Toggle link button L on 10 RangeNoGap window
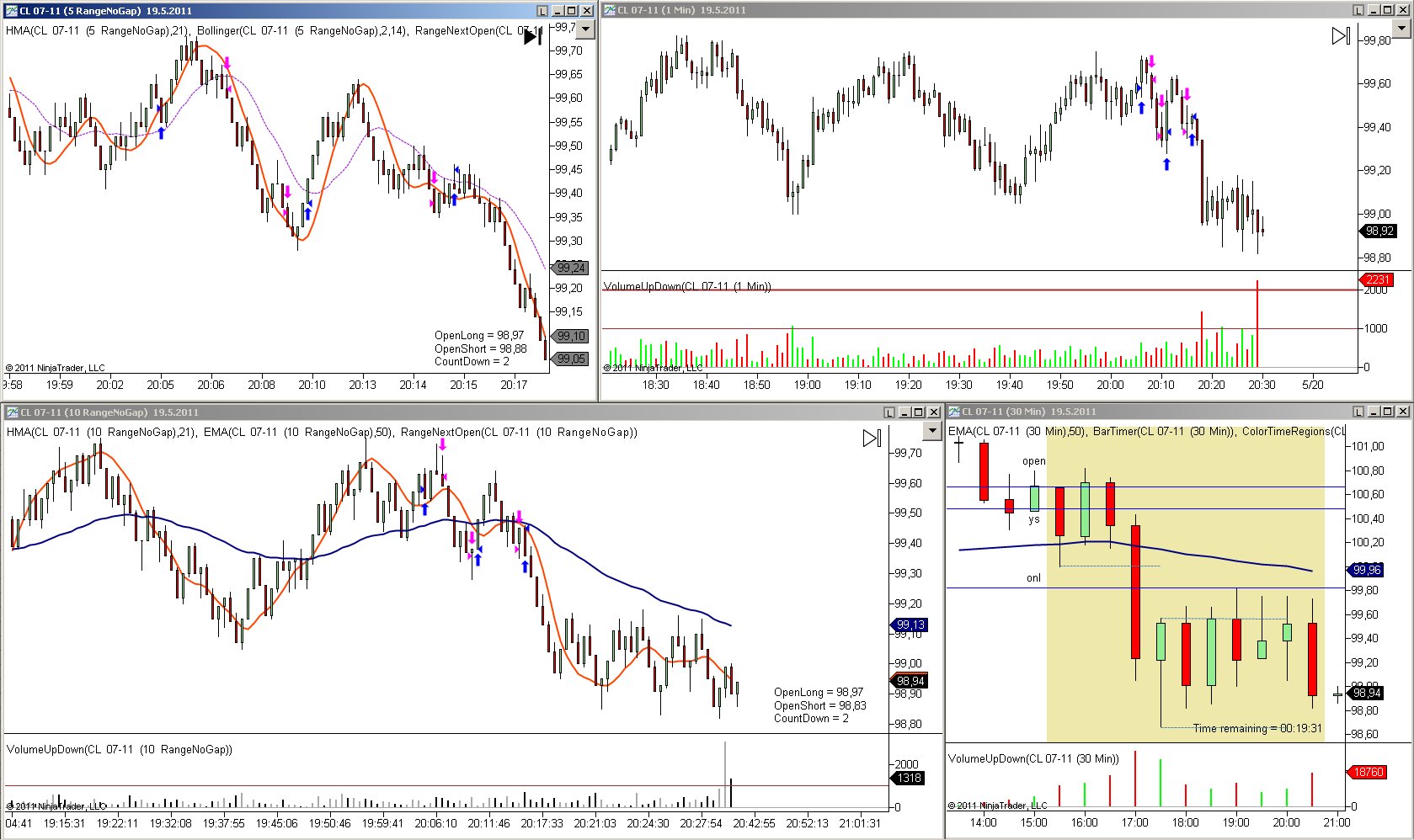The height and width of the screenshot is (840, 1414). click(889, 412)
